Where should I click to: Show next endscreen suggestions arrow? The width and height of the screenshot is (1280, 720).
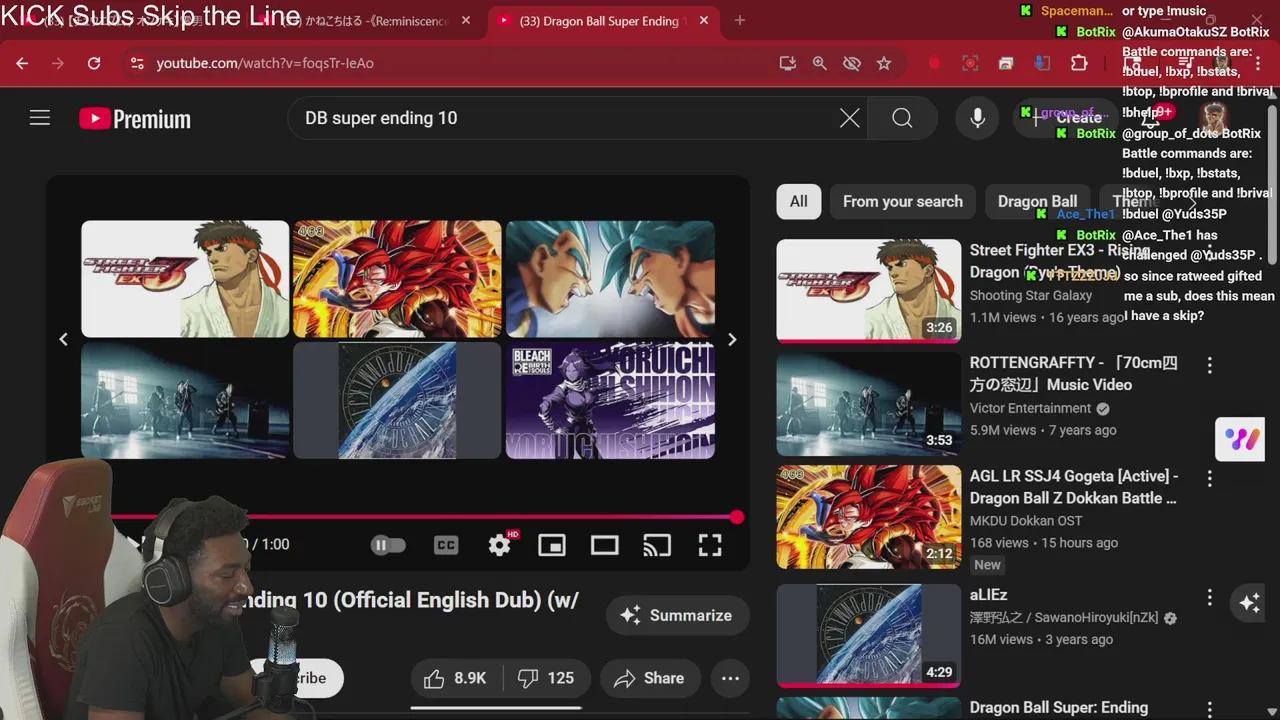732,340
